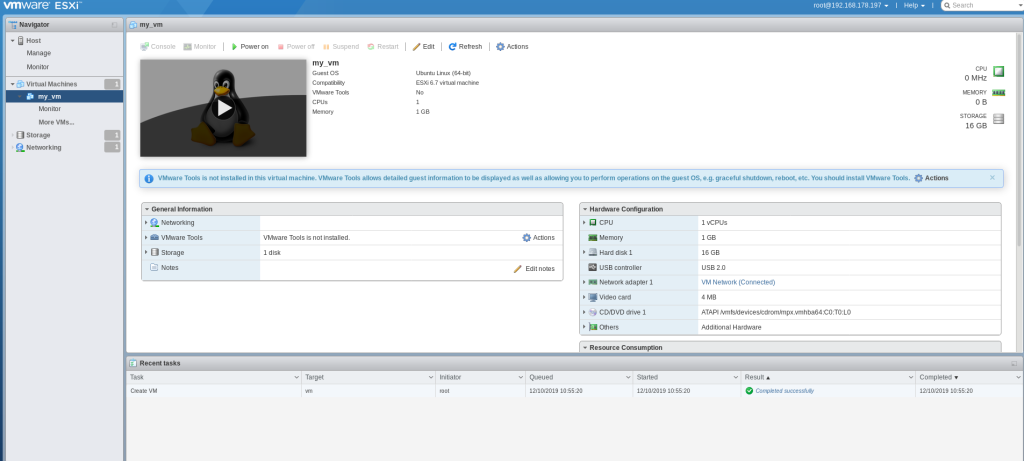The height and width of the screenshot is (461, 1024).
Task: Open the root@192.168.178.197 user menu
Action: click(851, 5)
